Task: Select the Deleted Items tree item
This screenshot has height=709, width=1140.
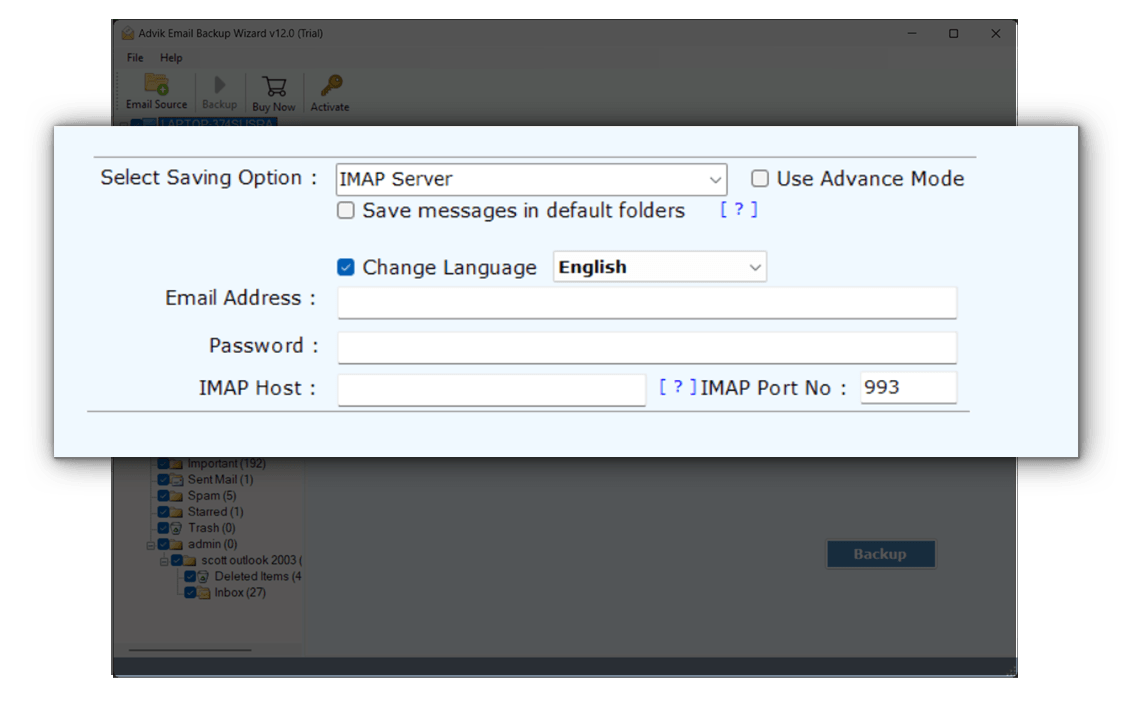Action: pos(257,577)
